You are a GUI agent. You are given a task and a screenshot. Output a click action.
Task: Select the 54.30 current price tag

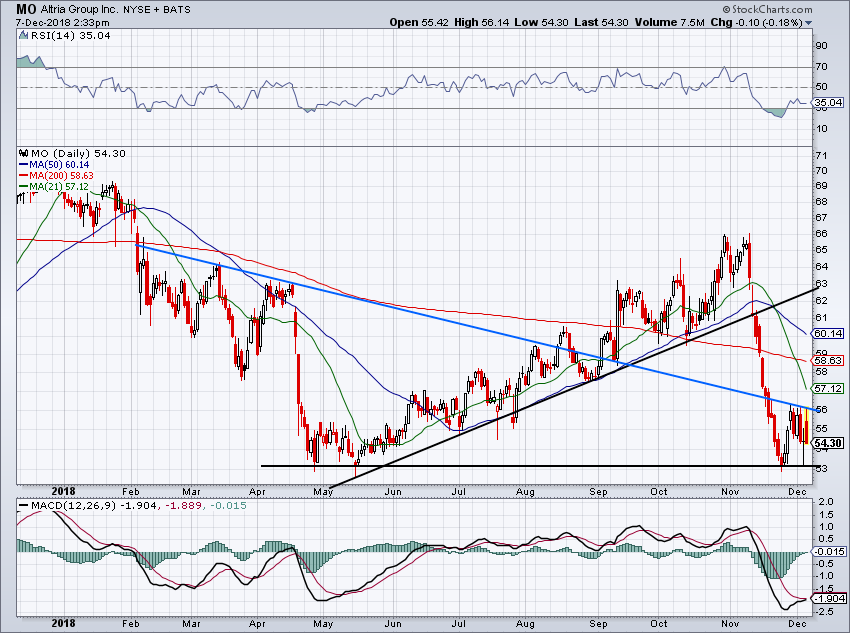(827, 443)
